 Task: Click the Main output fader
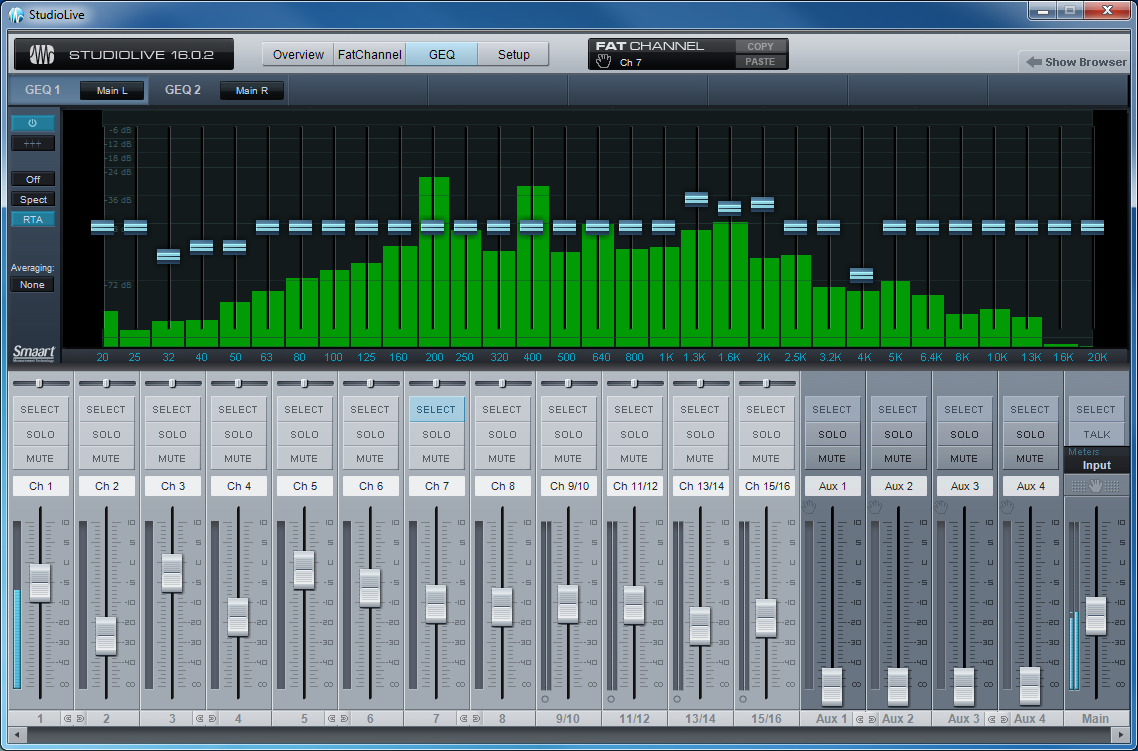[1096, 616]
